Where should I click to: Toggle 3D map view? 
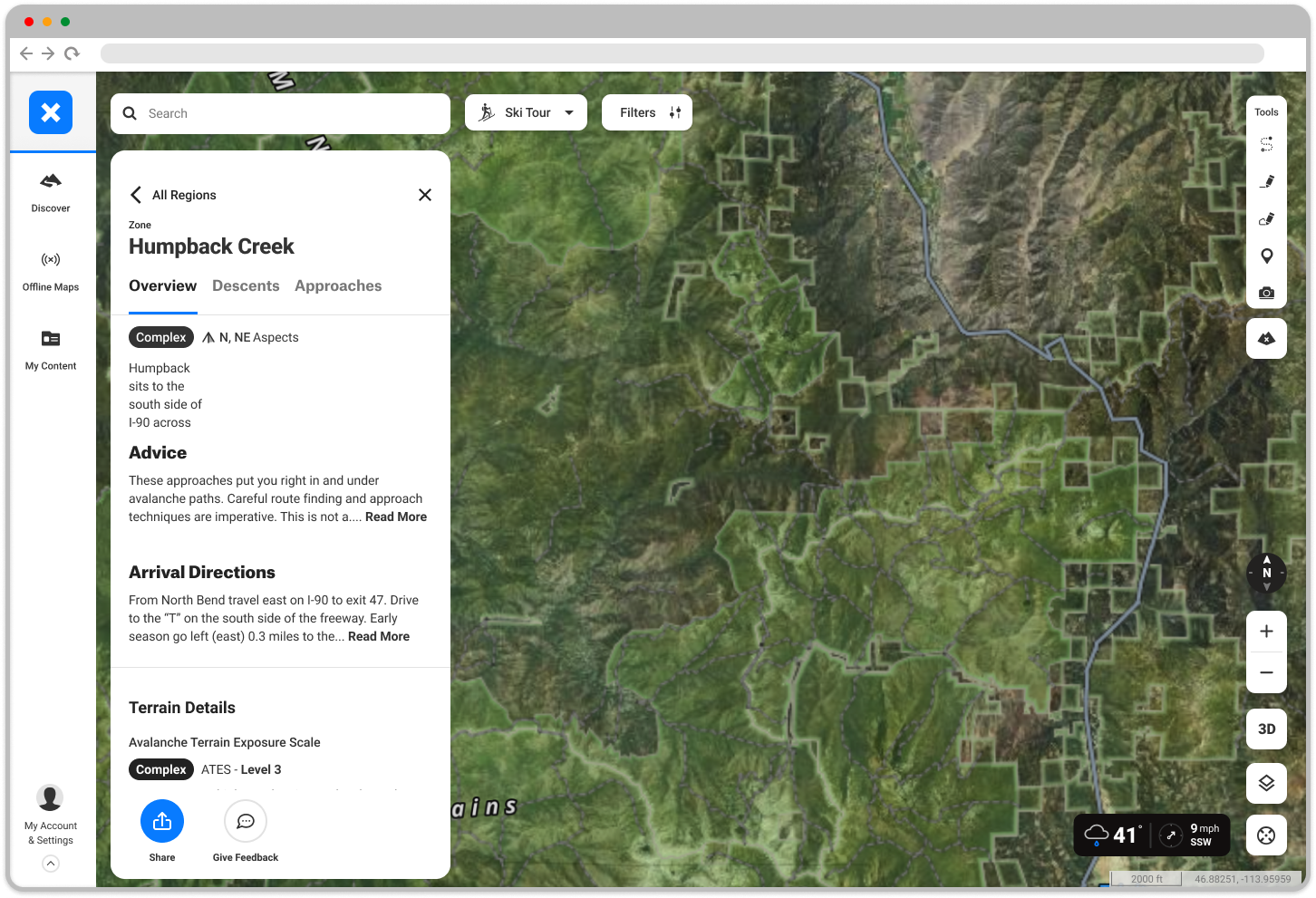pyautogui.click(x=1267, y=729)
